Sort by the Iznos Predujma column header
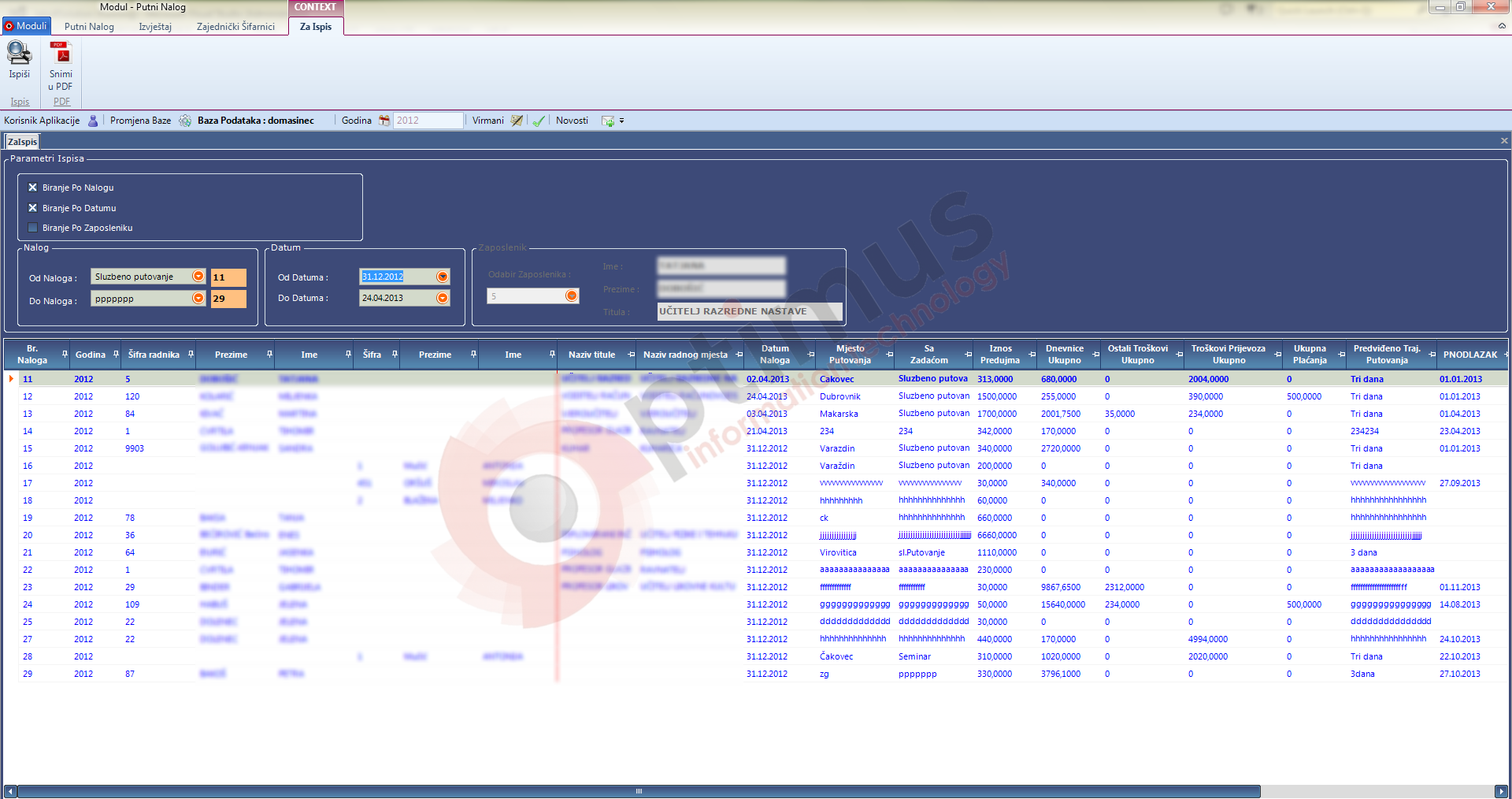 tap(1000, 355)
